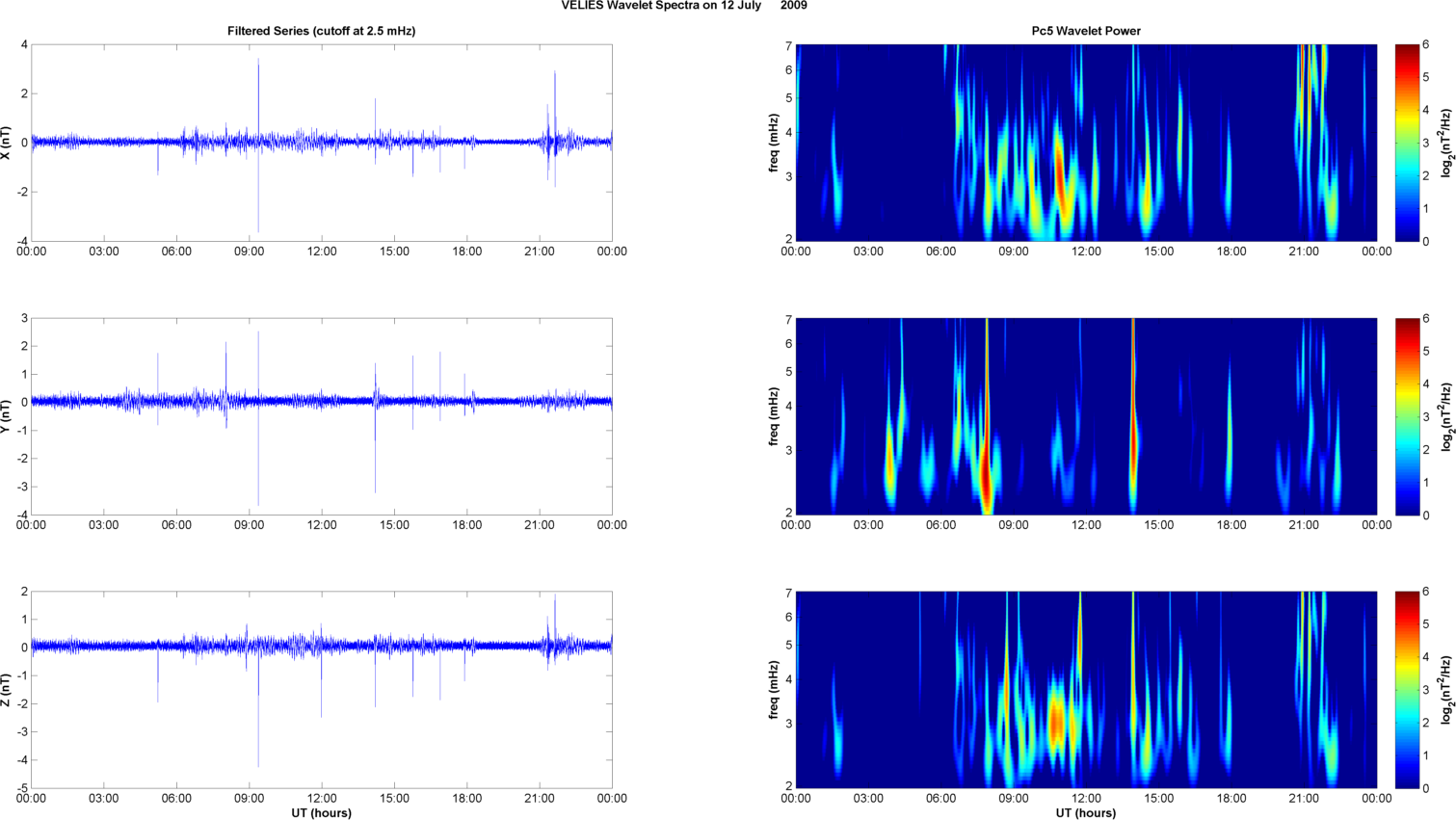Click the "06:00" tick under the top spectrogram
1456x820 pixels.
coord(941,251)
